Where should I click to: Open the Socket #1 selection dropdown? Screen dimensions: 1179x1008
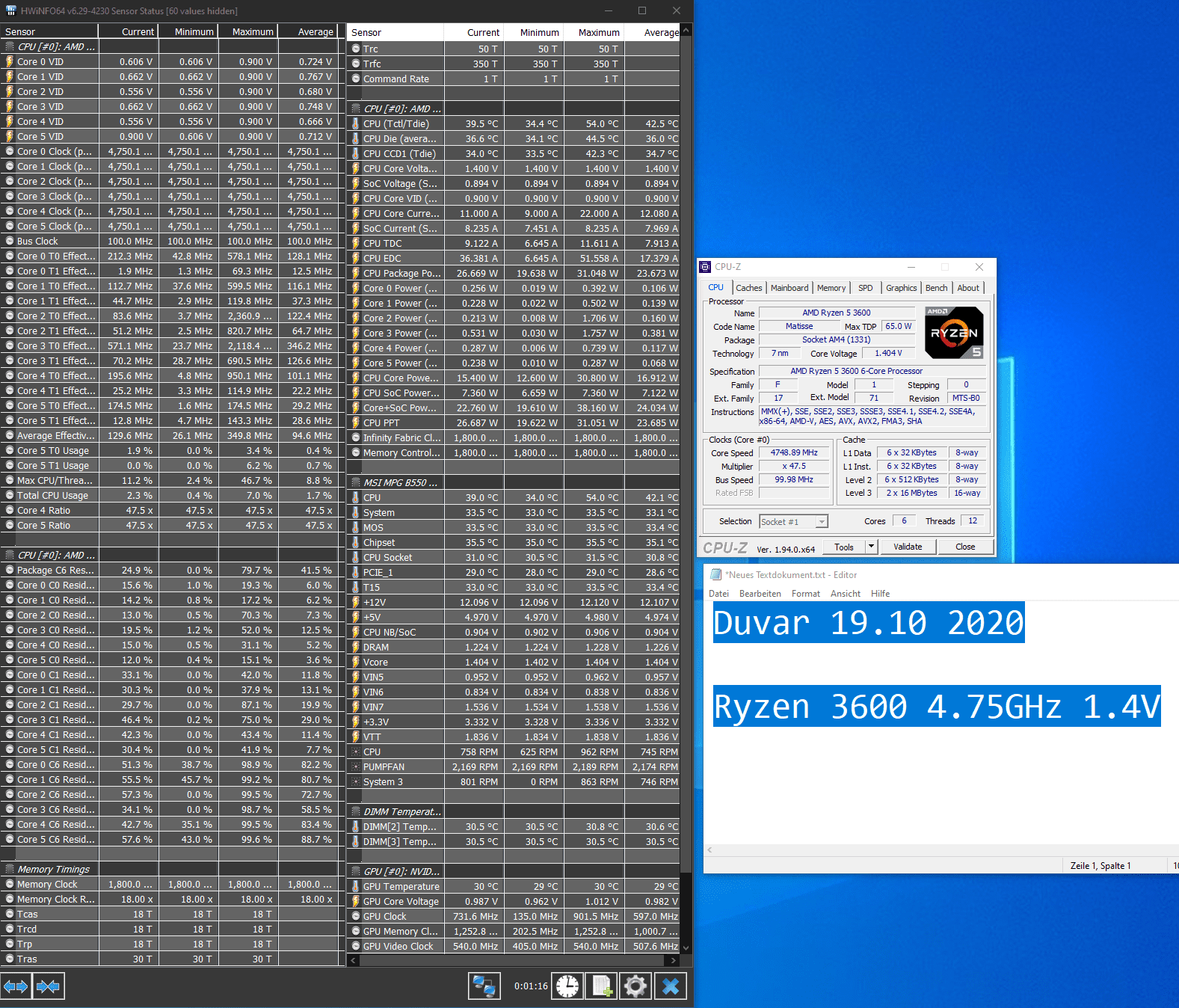(793, 522)
